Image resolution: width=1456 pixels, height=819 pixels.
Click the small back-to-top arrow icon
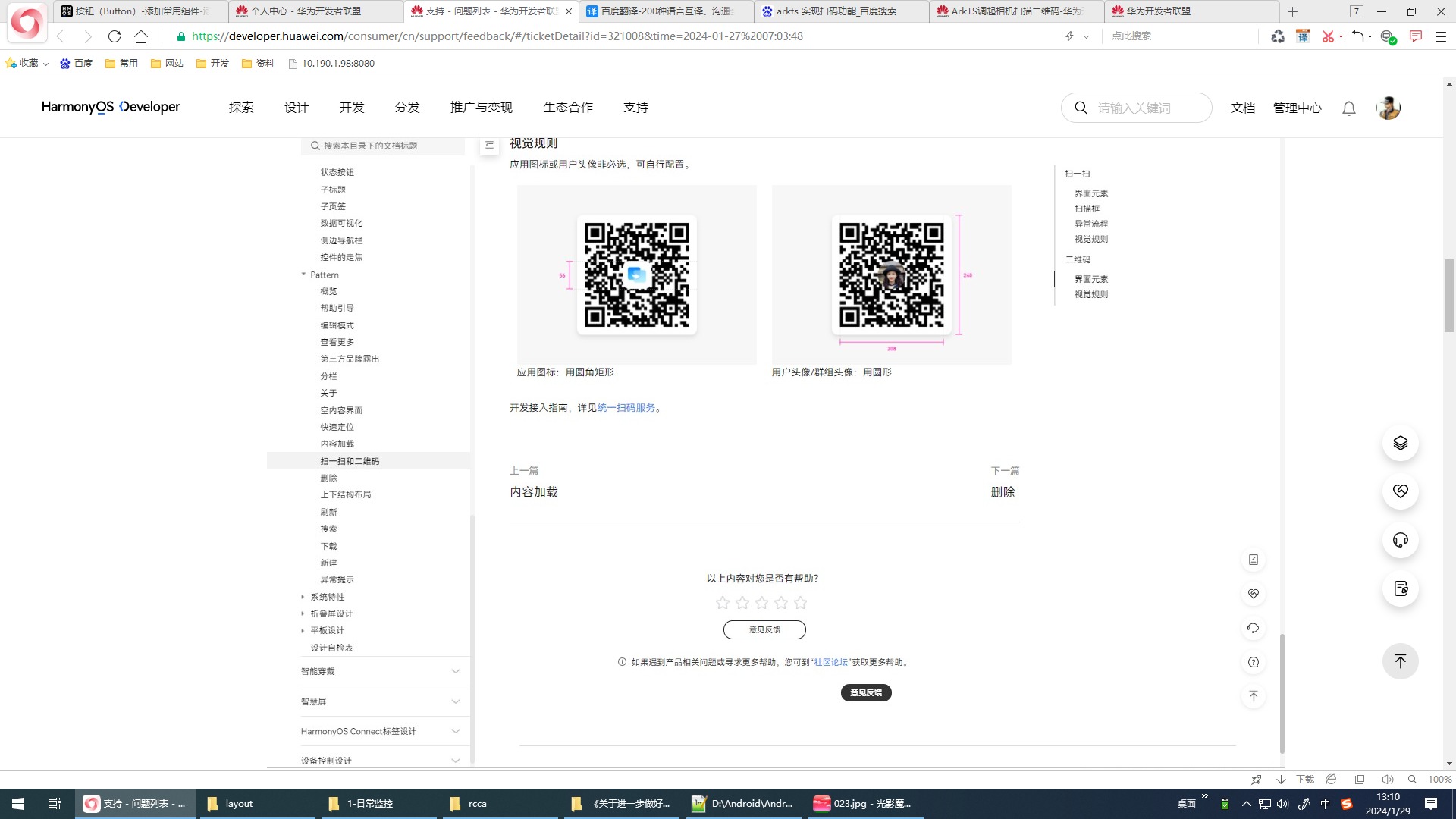tap(1254, 696)
